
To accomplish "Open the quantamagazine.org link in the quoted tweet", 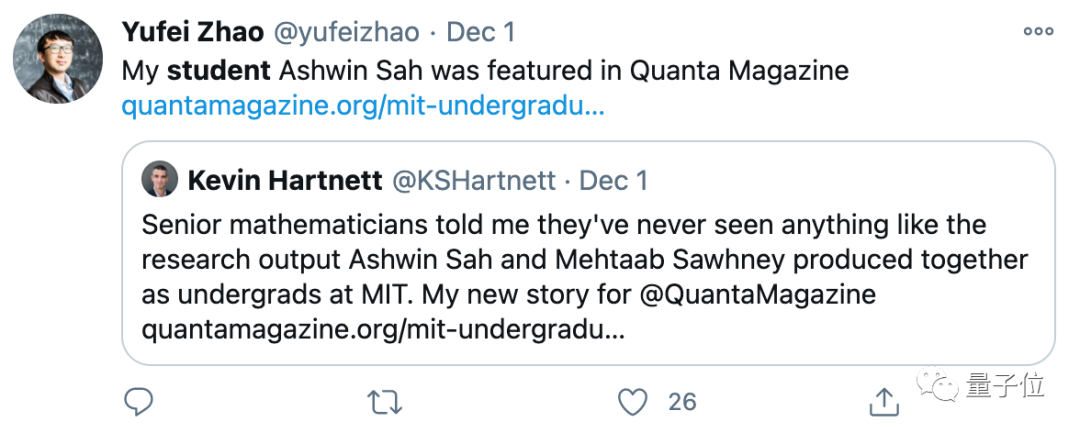I will point(383,330).
